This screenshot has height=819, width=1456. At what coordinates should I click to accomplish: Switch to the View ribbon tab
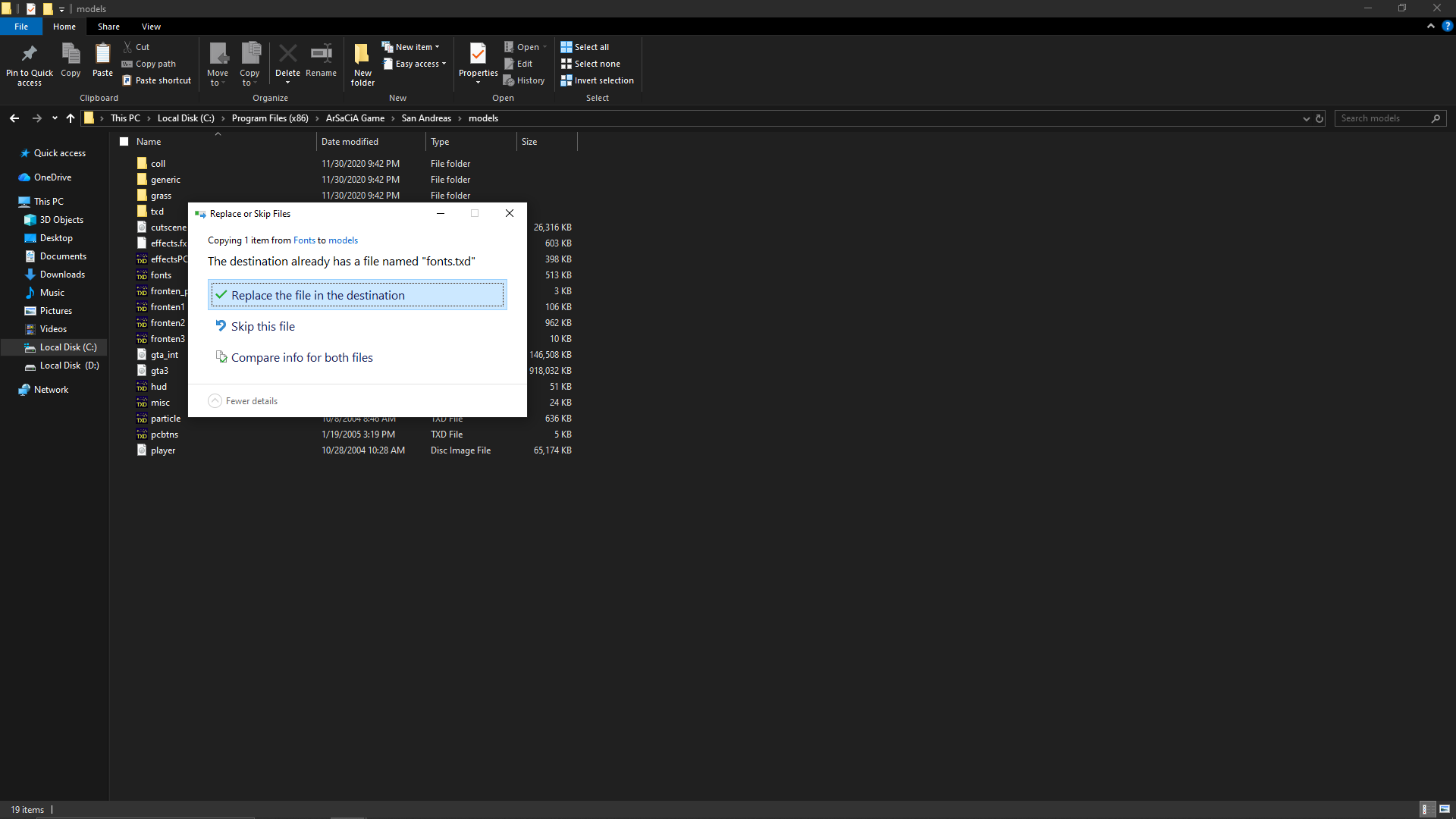[x=151, y=27]
